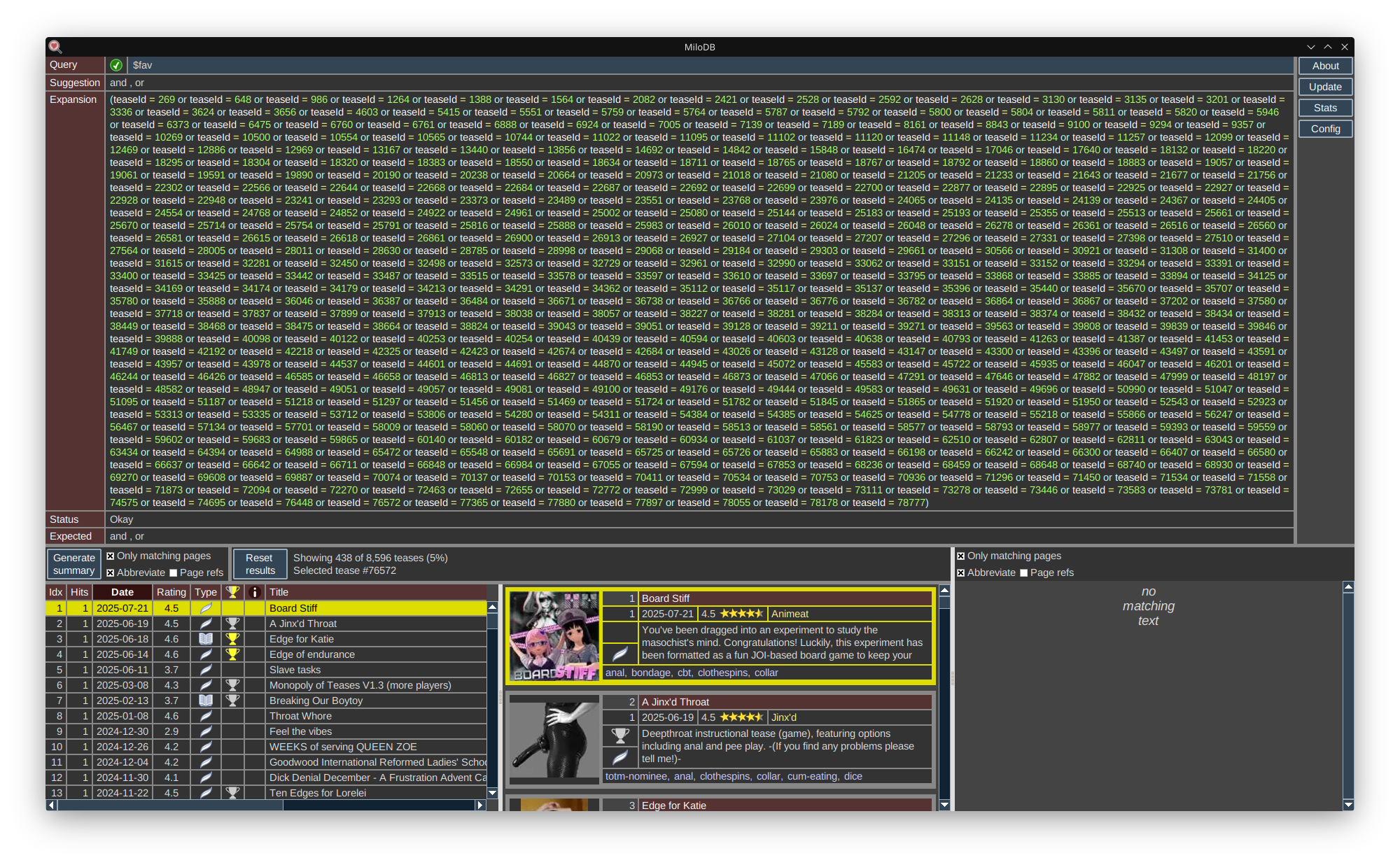Click the gold trophy in Edge of endurance row
Screen dimensions: 1400x865
[232, 654]
